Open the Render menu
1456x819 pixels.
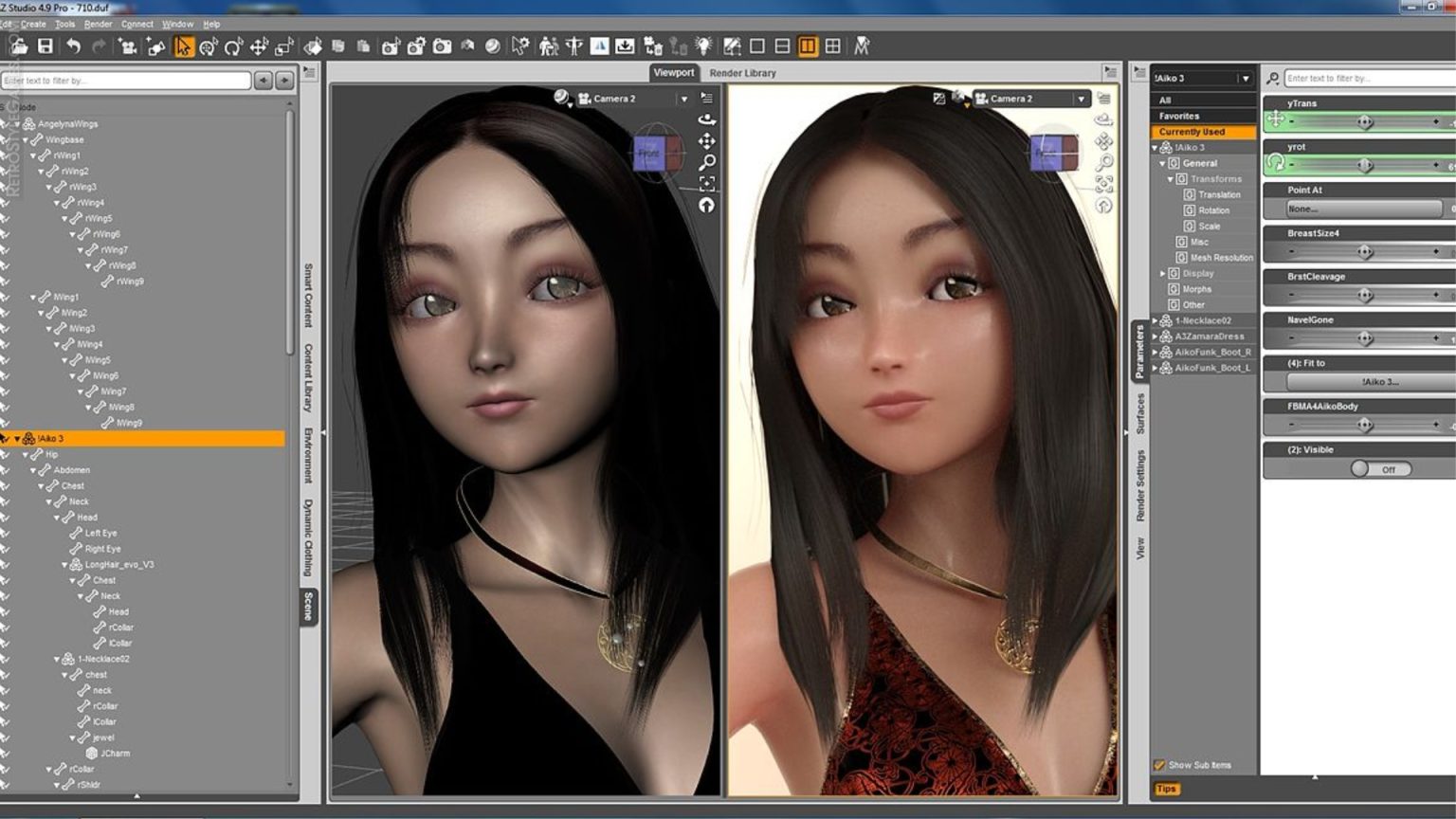point(98,24)
